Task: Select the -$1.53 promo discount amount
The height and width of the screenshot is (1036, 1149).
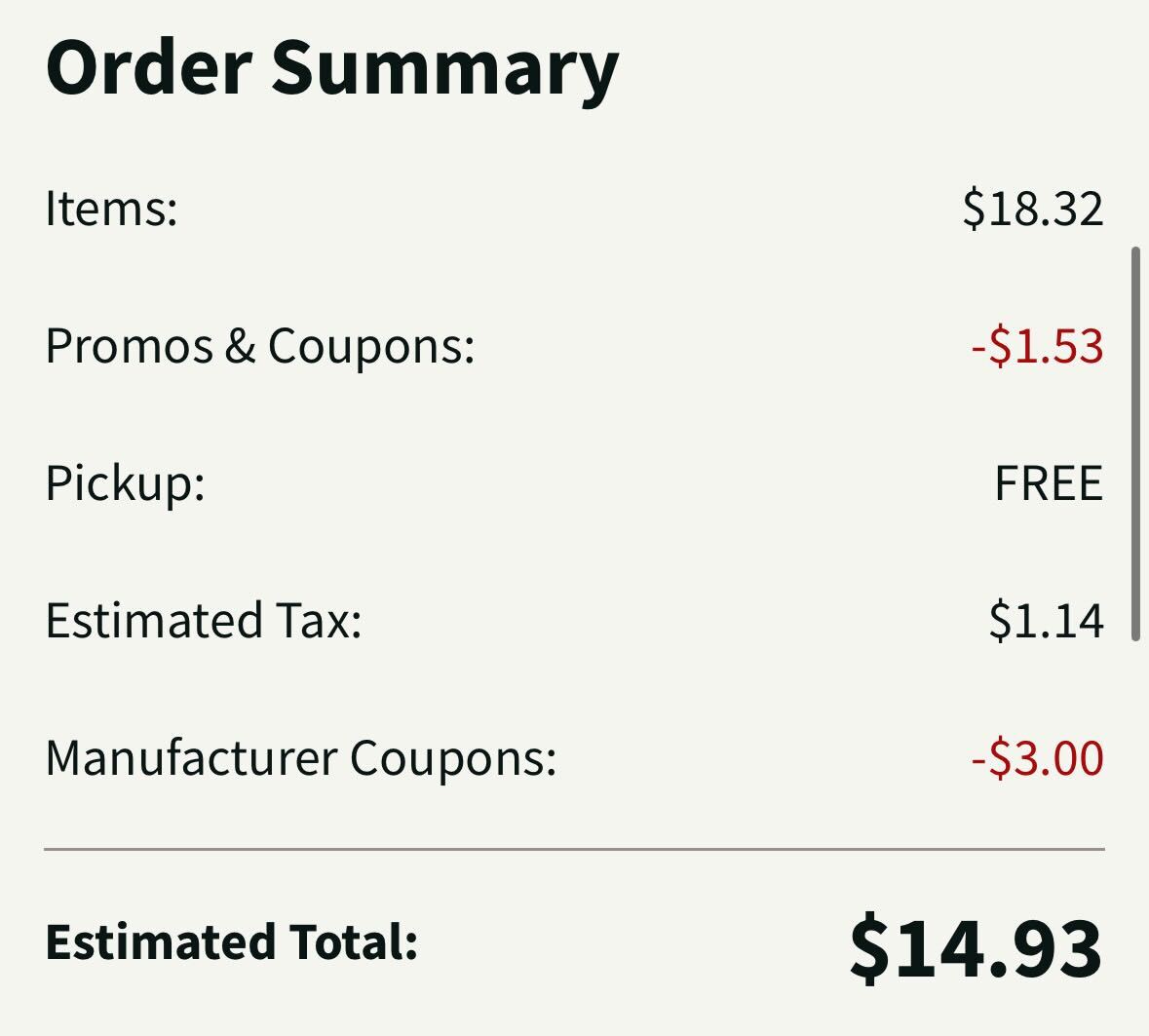Action: (x=1037, y=347)
